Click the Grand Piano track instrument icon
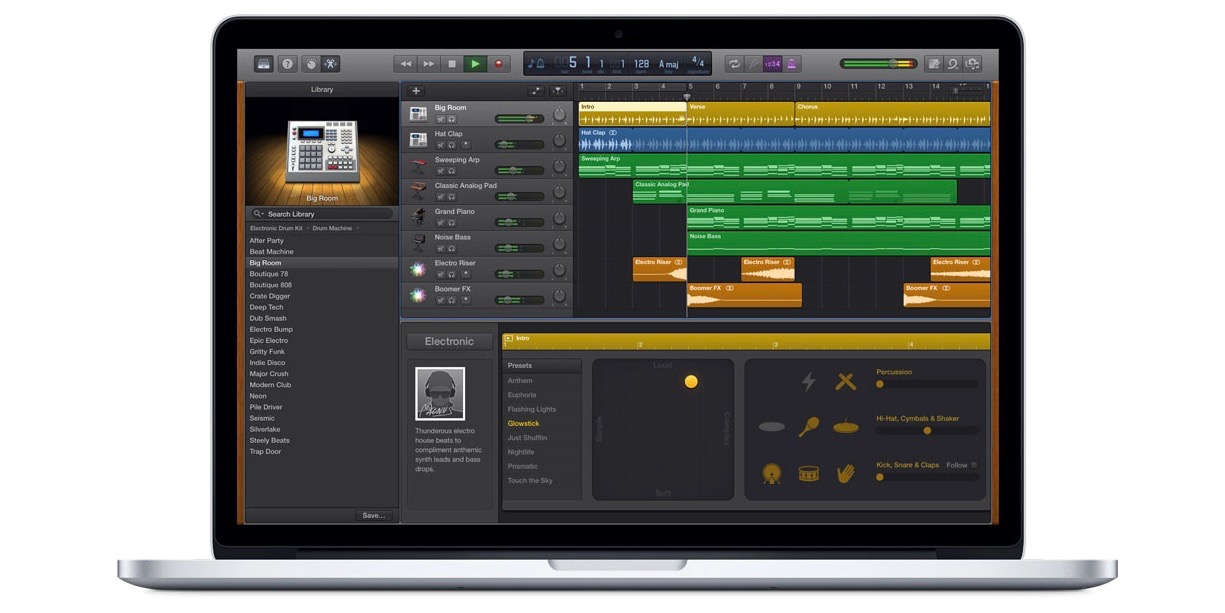 pyautogui.click(x=418, y=216)
